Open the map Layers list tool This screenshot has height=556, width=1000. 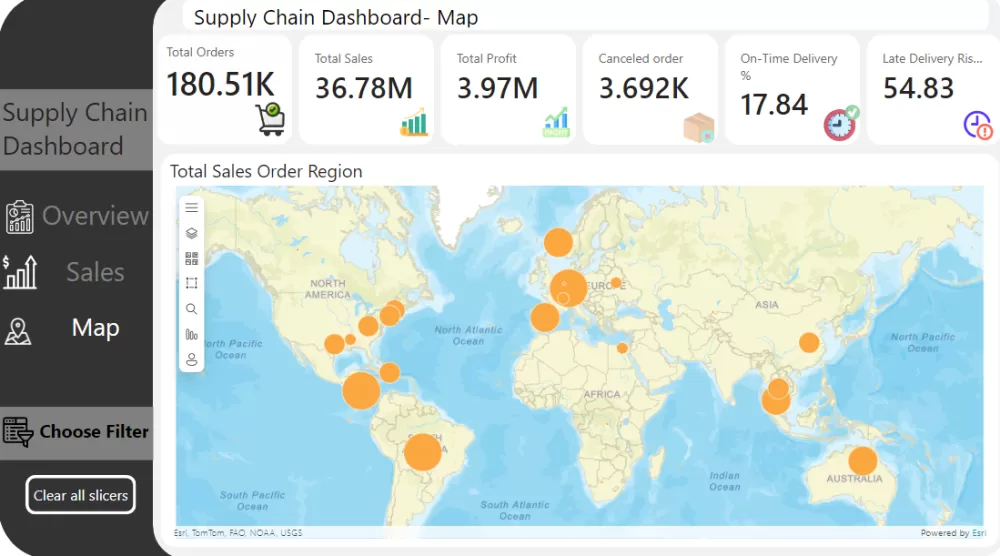(192, 233)
